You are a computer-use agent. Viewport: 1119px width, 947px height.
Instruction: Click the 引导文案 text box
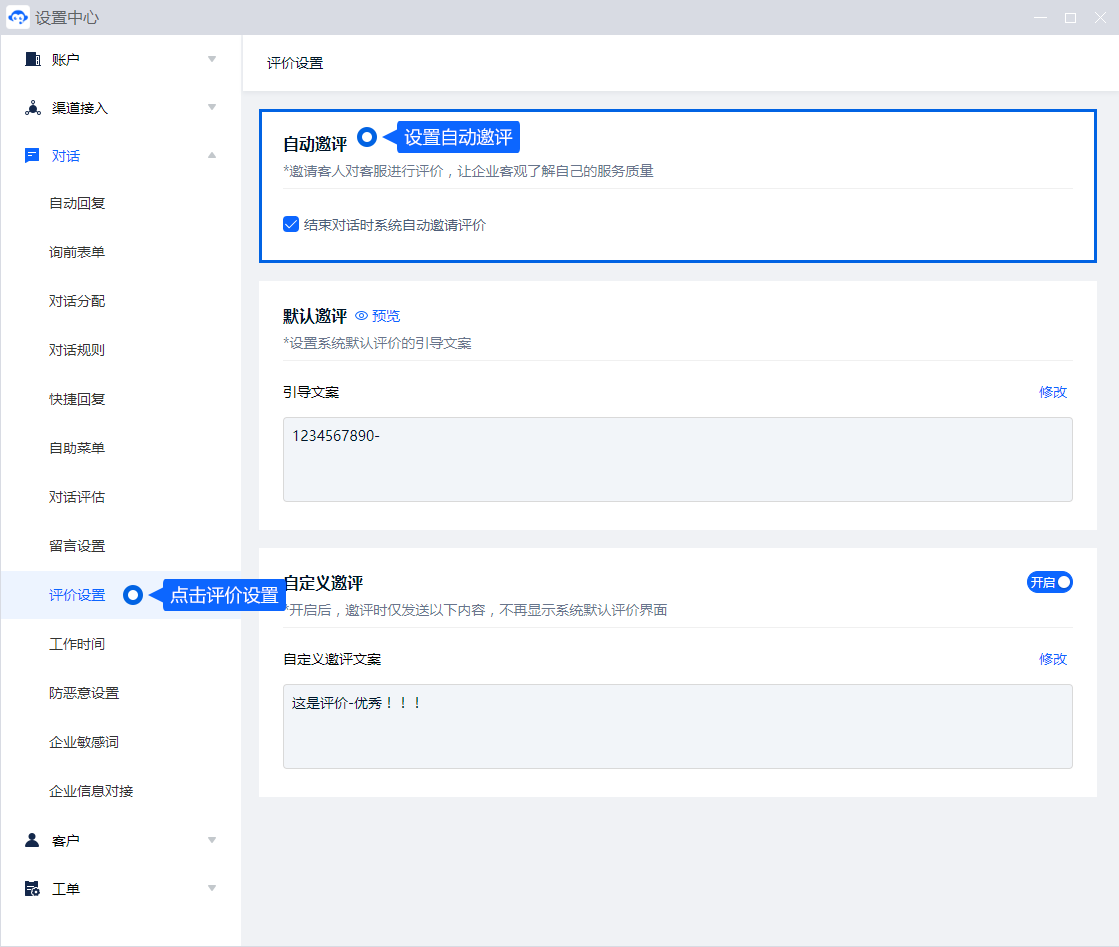pos(677,459)
